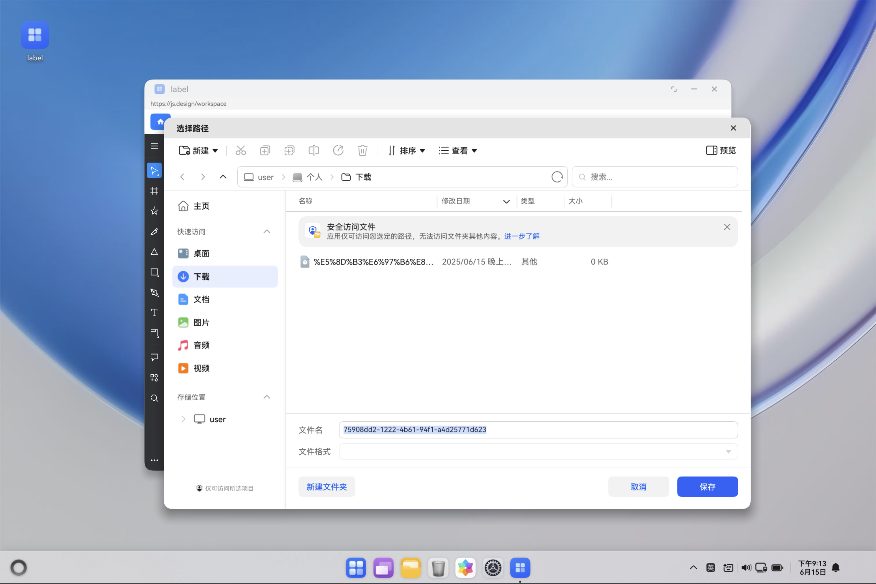The height and width of the screenshot is (584, 876).
Task: Select the frame grid tool in label toolbar
Action: coord(155,191)
